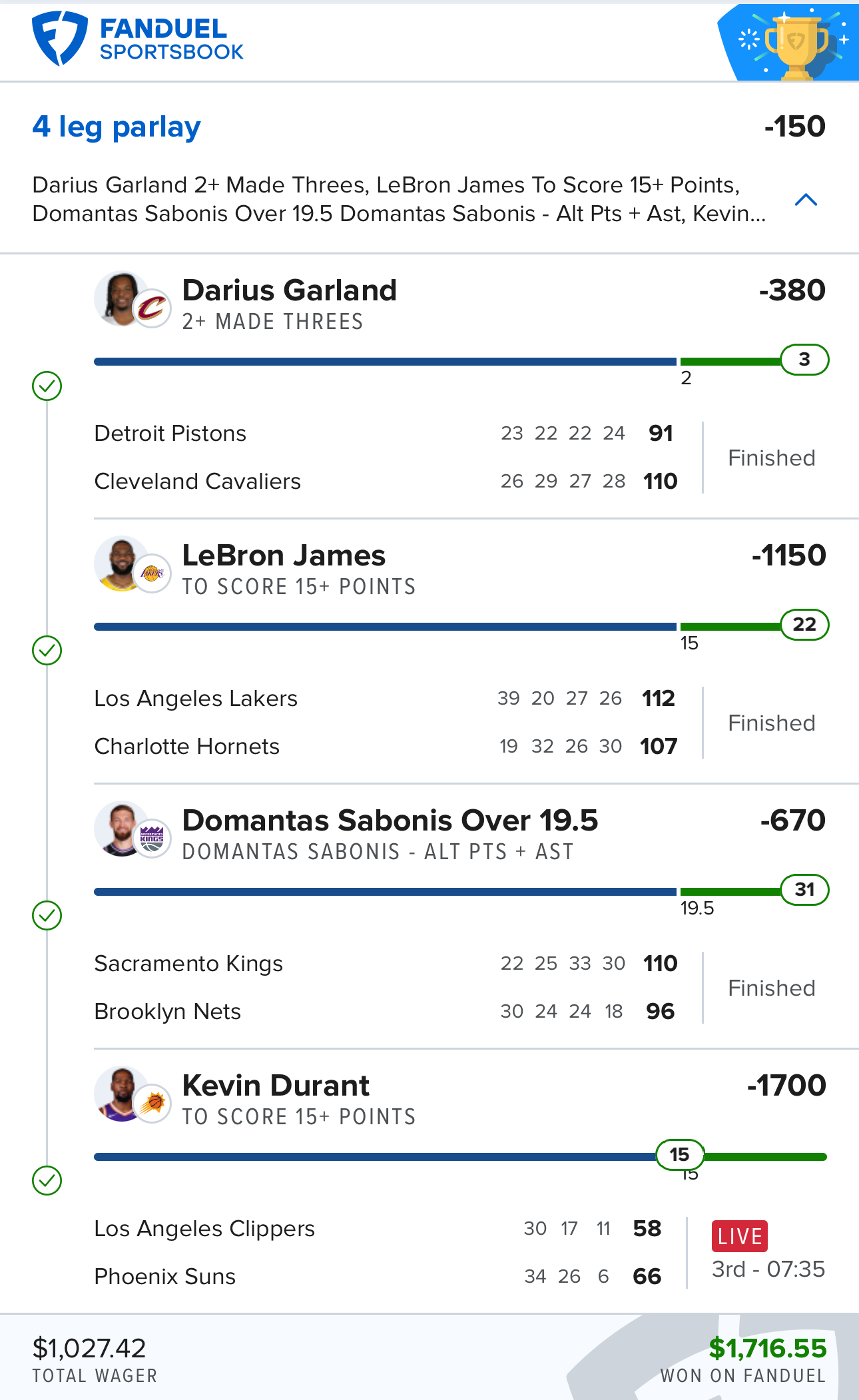
Task: Click the Darius Garland leg checkmark
Action: [x=47, y=386]
